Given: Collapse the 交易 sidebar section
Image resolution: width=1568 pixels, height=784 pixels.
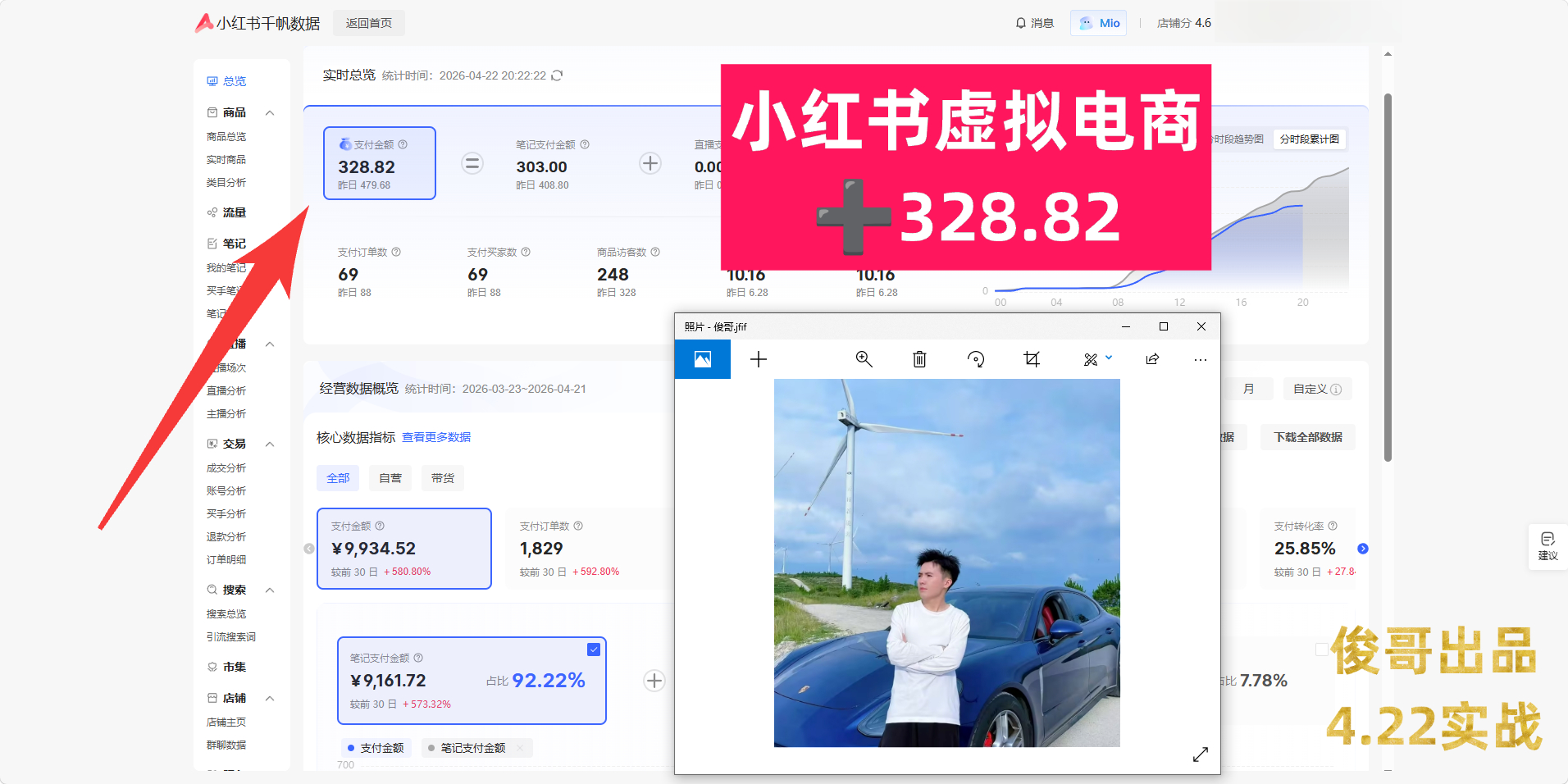Looking at the screenshot, I should [270, 444].
